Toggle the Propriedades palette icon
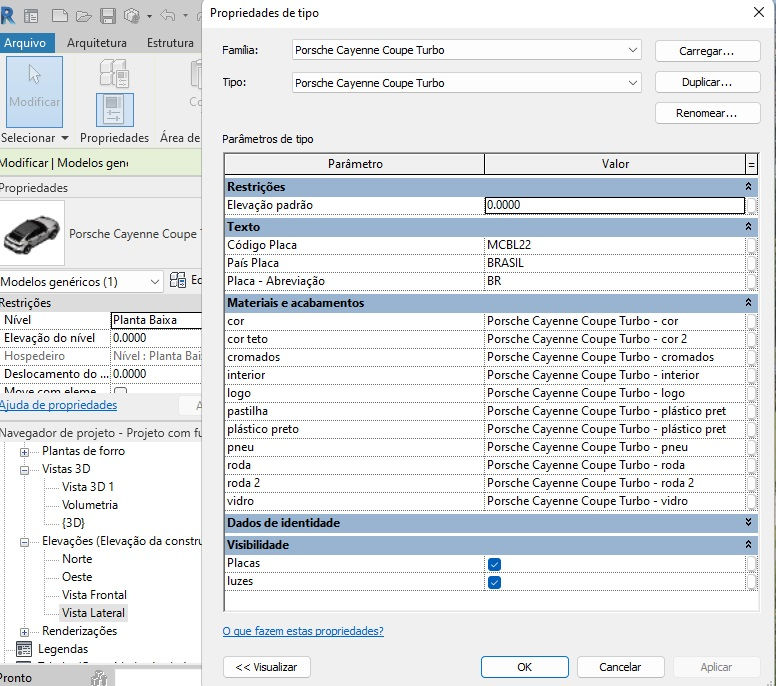776x686 pixels. click(x=114, y=110)
